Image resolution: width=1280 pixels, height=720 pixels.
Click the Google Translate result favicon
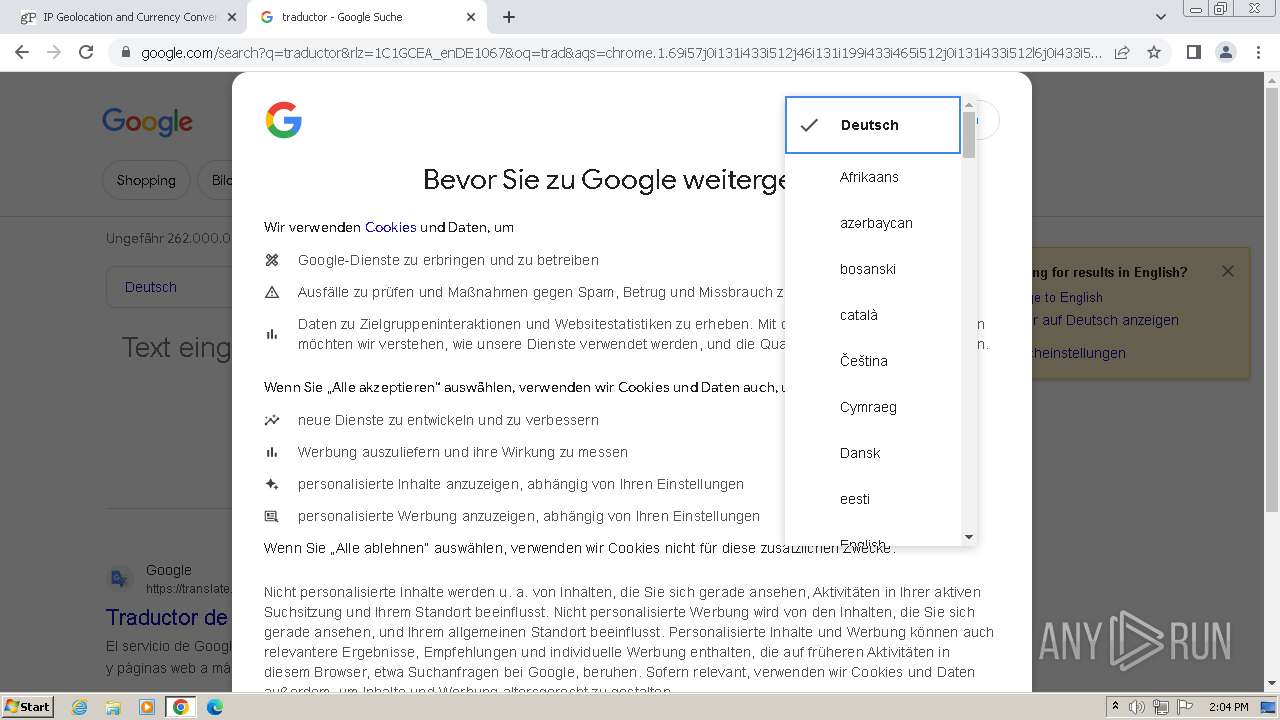click(119, 578)
